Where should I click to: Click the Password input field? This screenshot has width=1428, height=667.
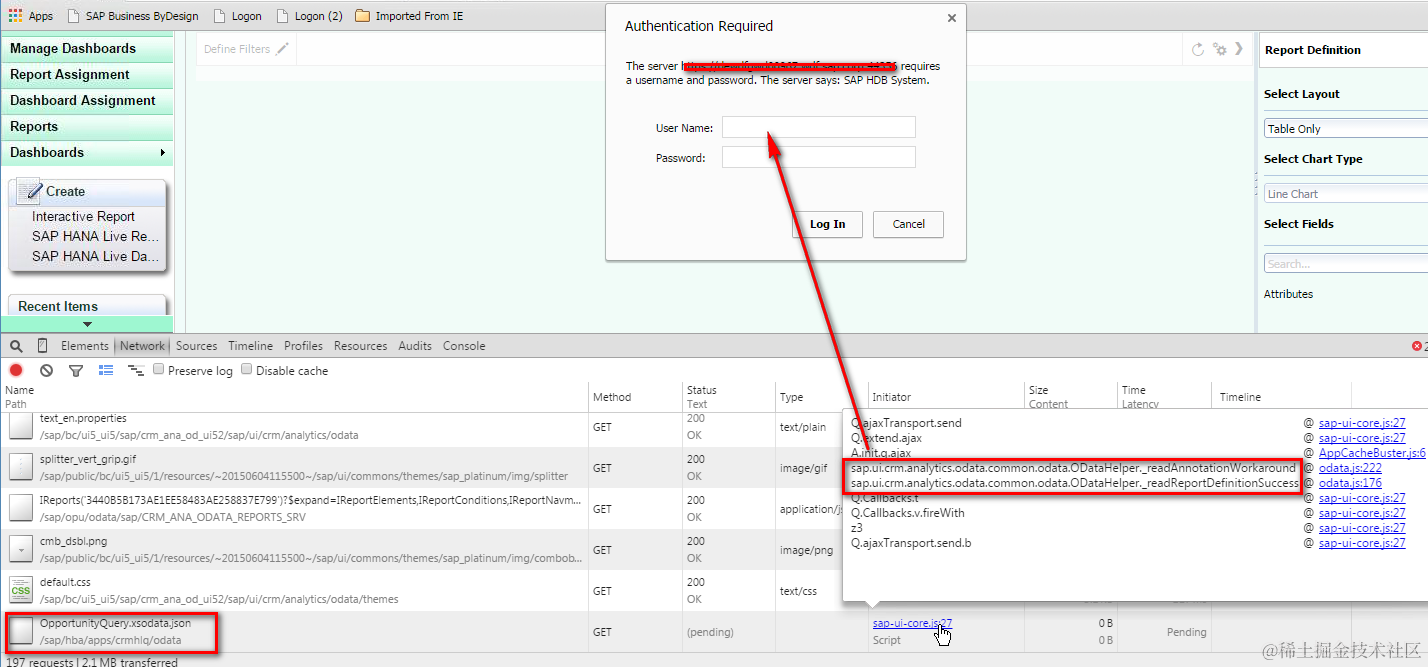[x=819, y=157]
